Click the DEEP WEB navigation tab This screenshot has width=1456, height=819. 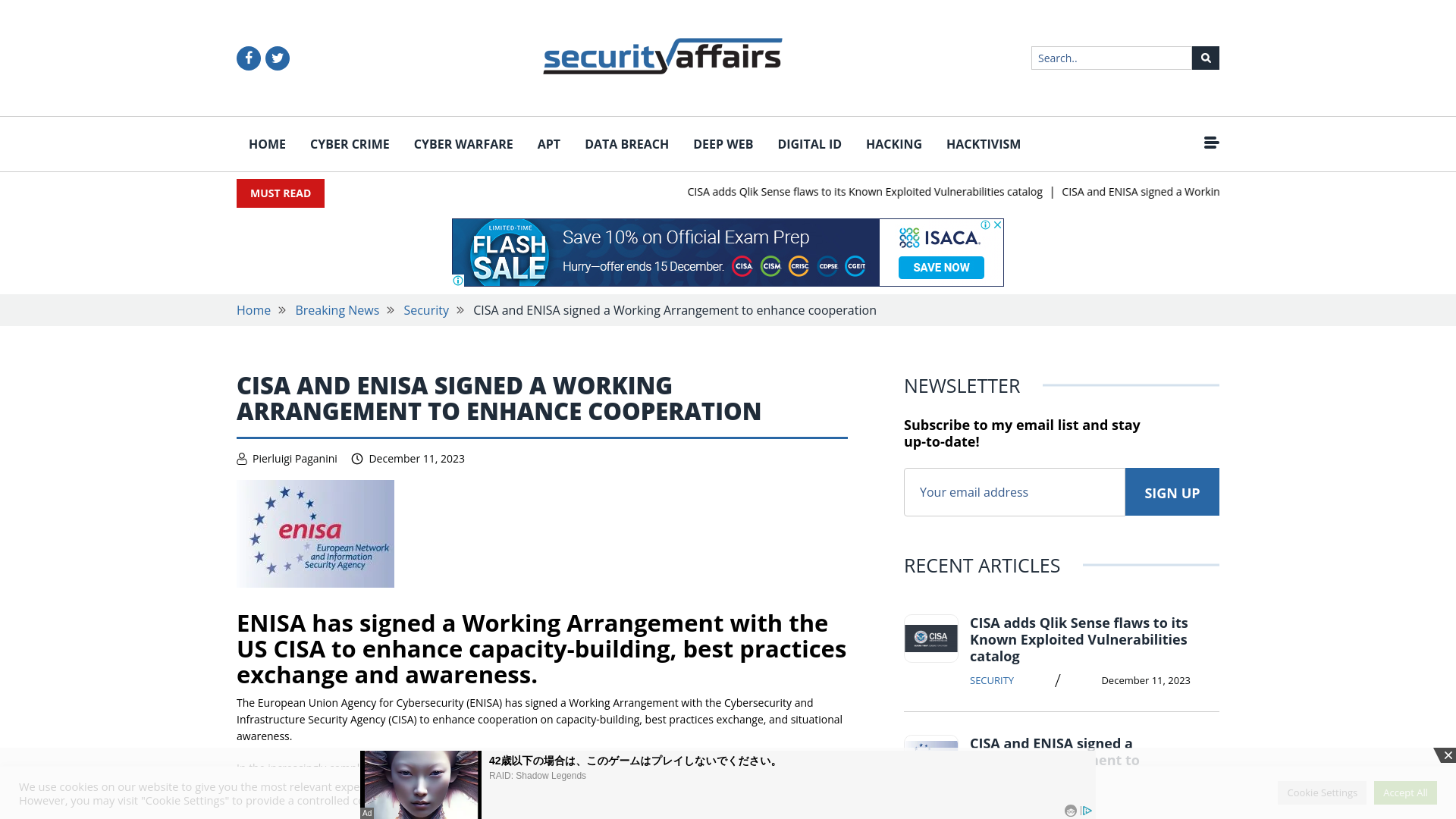[x=723, y=144]
